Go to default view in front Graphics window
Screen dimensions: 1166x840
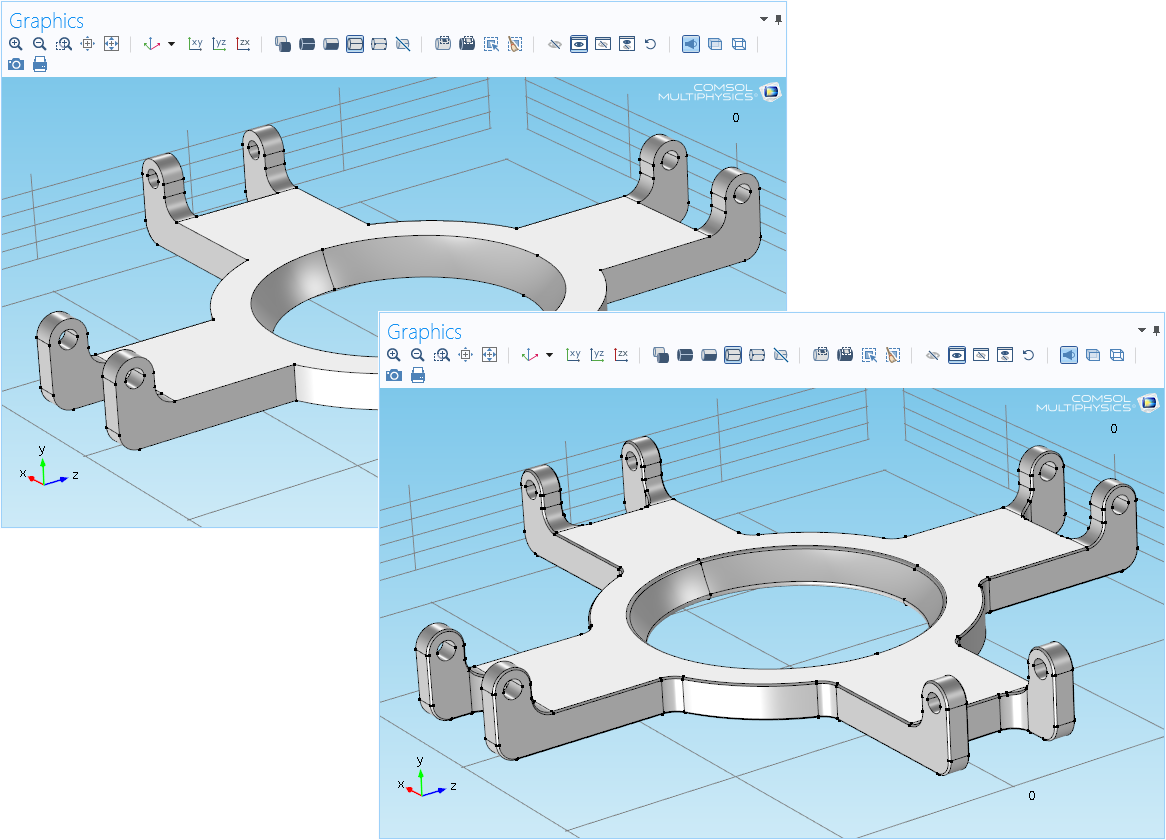click(529, 355)
